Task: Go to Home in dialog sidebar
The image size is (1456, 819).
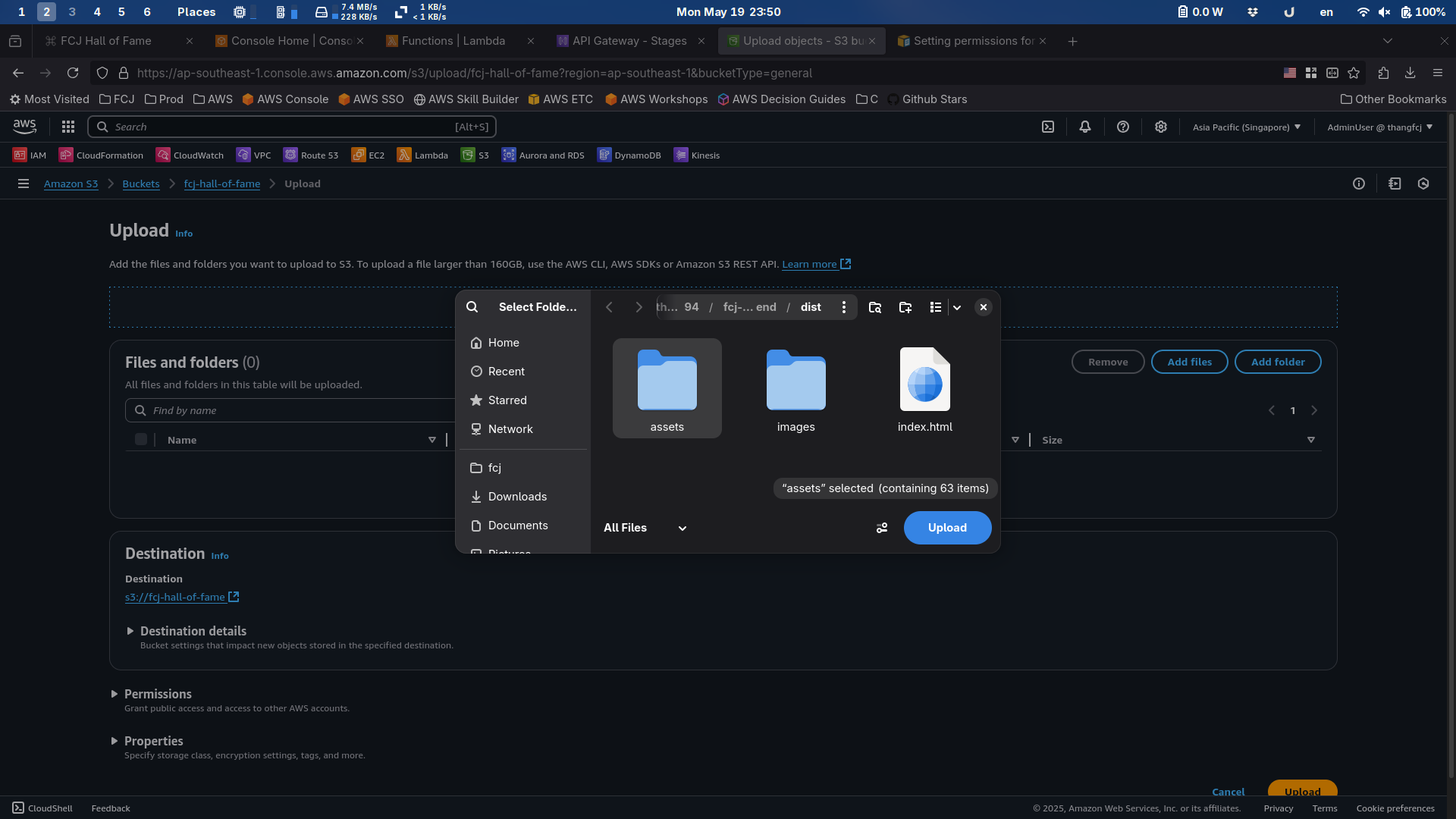Action: coord(523,343)
